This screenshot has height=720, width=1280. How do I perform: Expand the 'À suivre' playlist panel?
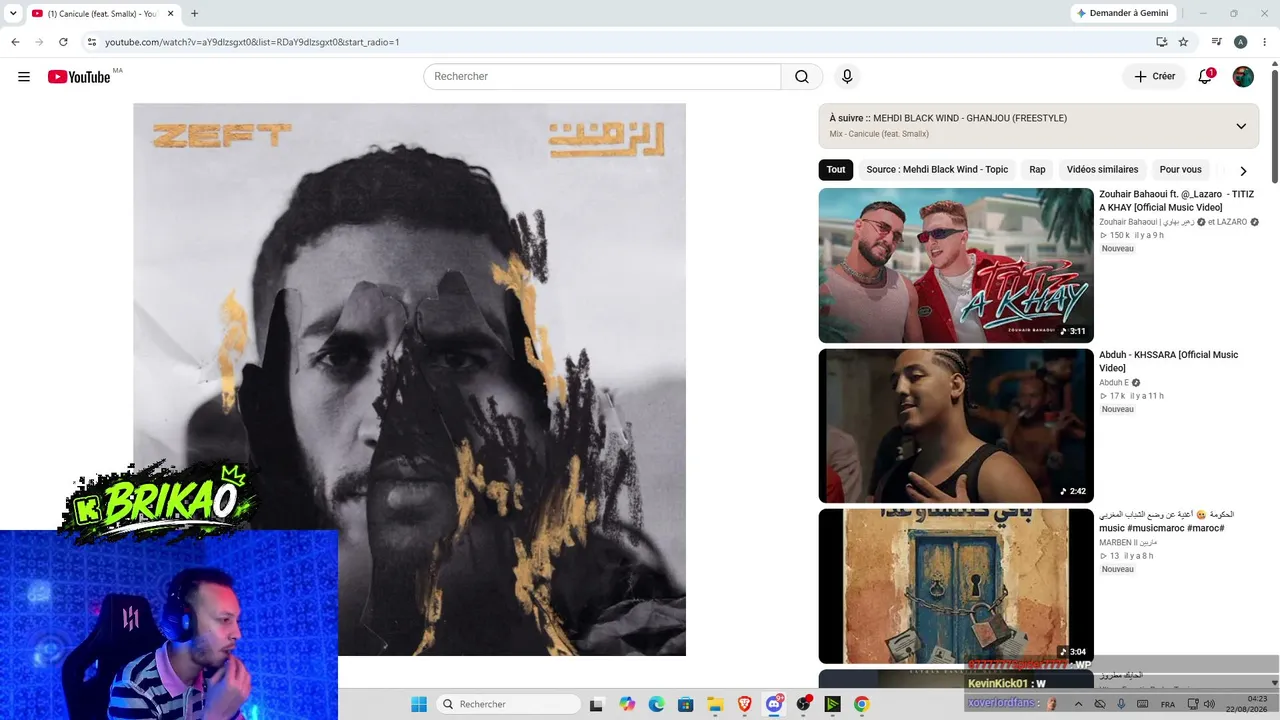(x=1241, y=126)
